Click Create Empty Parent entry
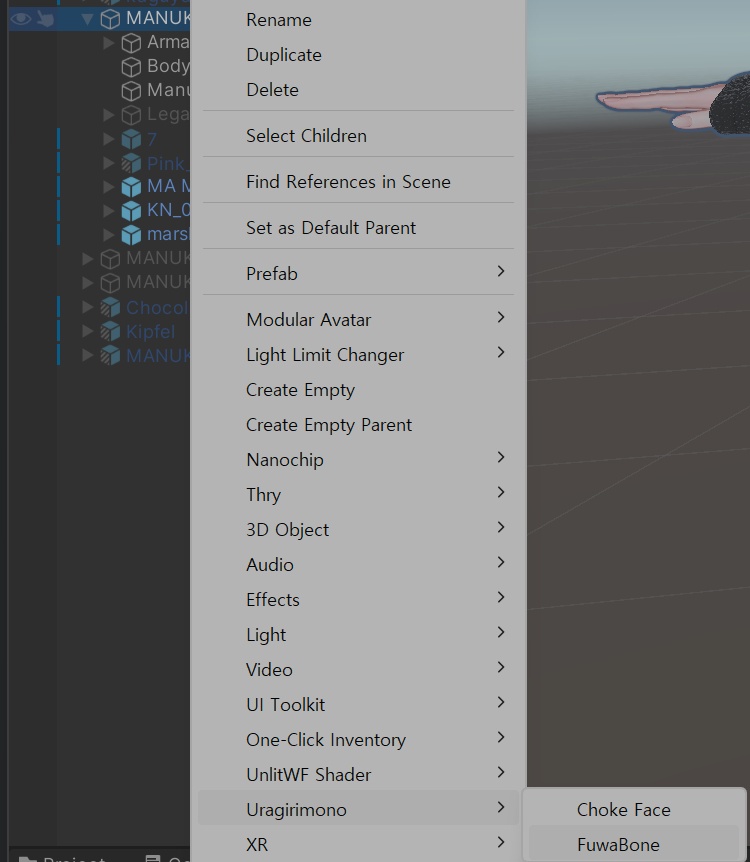Viewport: 750px width, 862px height. click(x=357, y=425)
